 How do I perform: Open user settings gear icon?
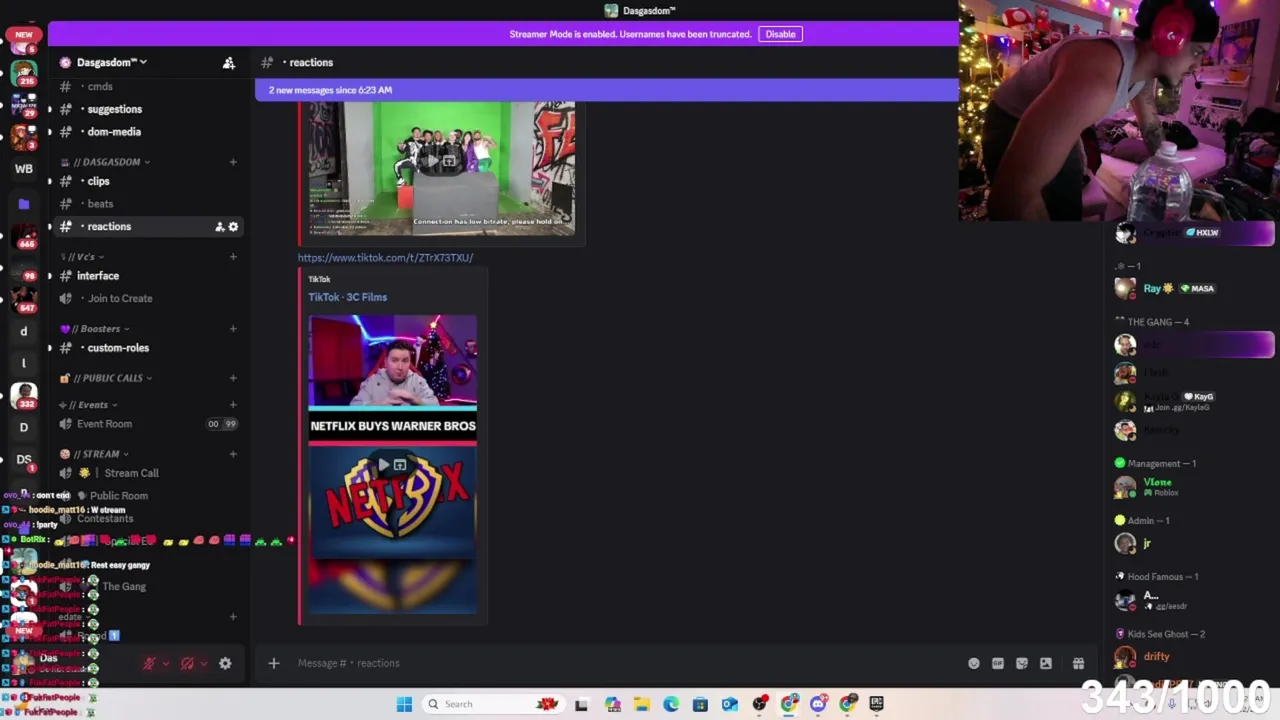tap(225, 663)
